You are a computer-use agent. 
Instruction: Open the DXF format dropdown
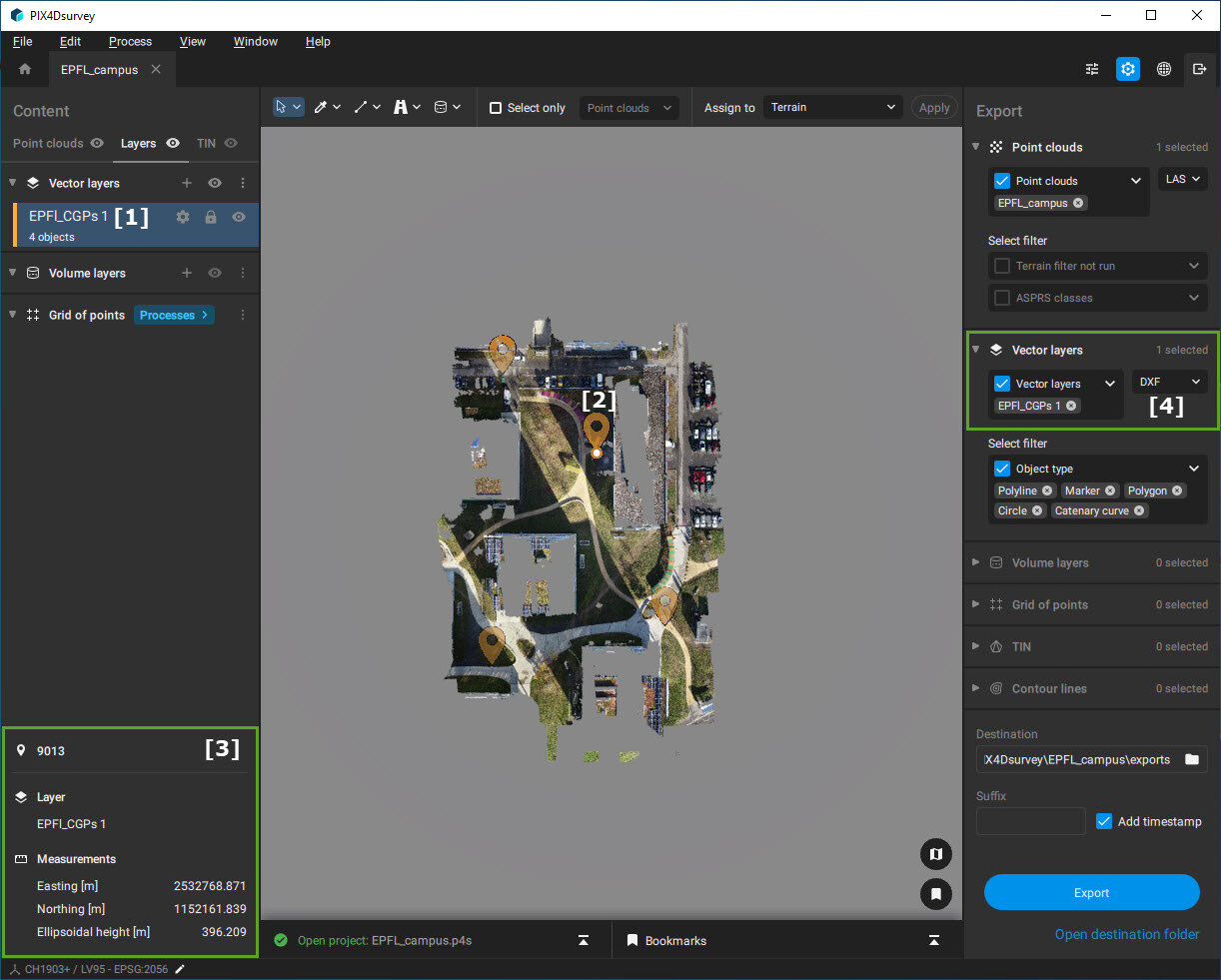[1170, 382]
